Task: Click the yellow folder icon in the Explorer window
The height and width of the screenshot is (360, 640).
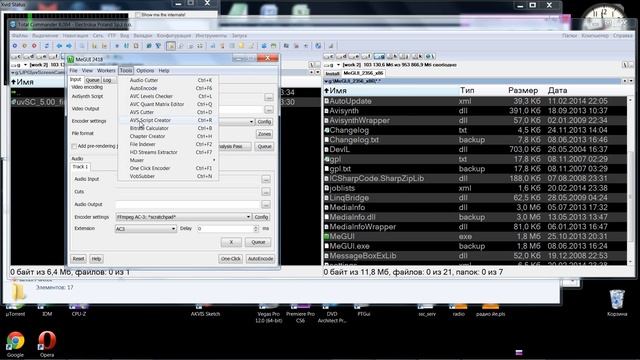Action: coord(17,291)
